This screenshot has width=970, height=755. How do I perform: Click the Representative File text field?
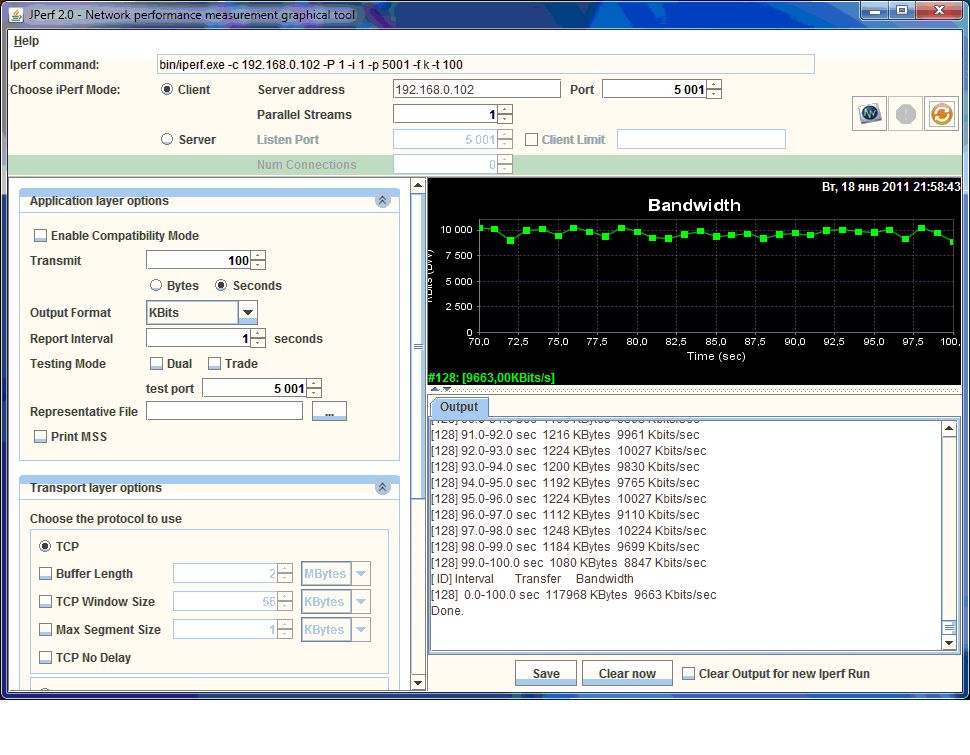[225, 411]
